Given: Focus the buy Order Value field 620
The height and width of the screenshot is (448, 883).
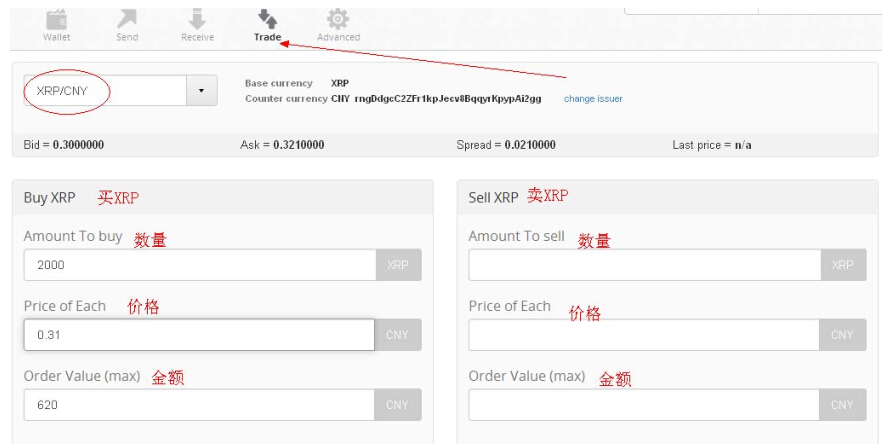Looking at the screenshot, I should tap(199, 405).
